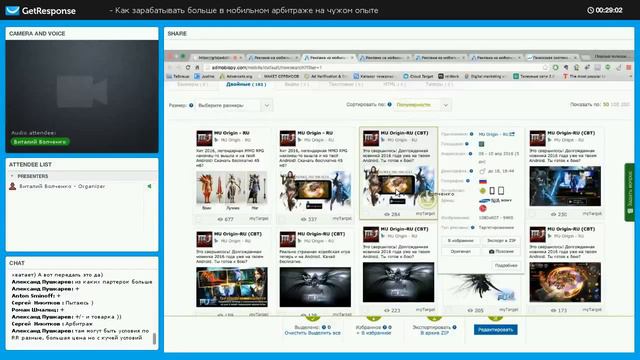Tick the checkbox on the 230 views card
Screen dimensions: 640x360
point(532,214)
